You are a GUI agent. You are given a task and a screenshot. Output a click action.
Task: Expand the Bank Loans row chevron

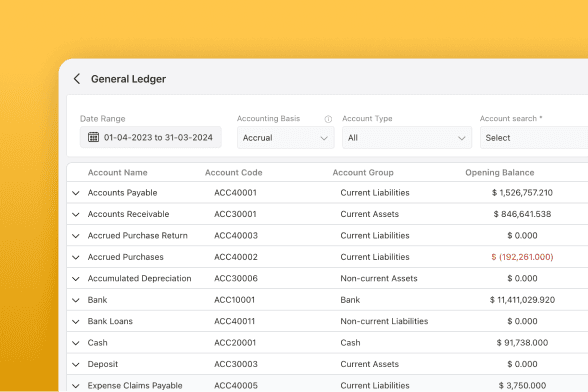(x=76, y=321)
